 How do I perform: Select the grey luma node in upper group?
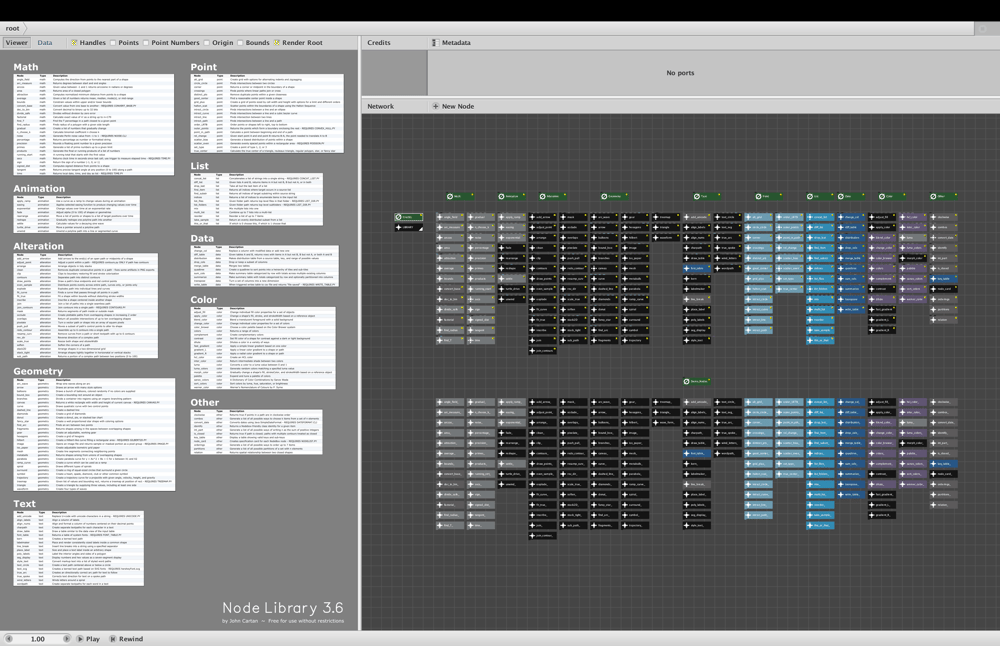pos(913,238)
